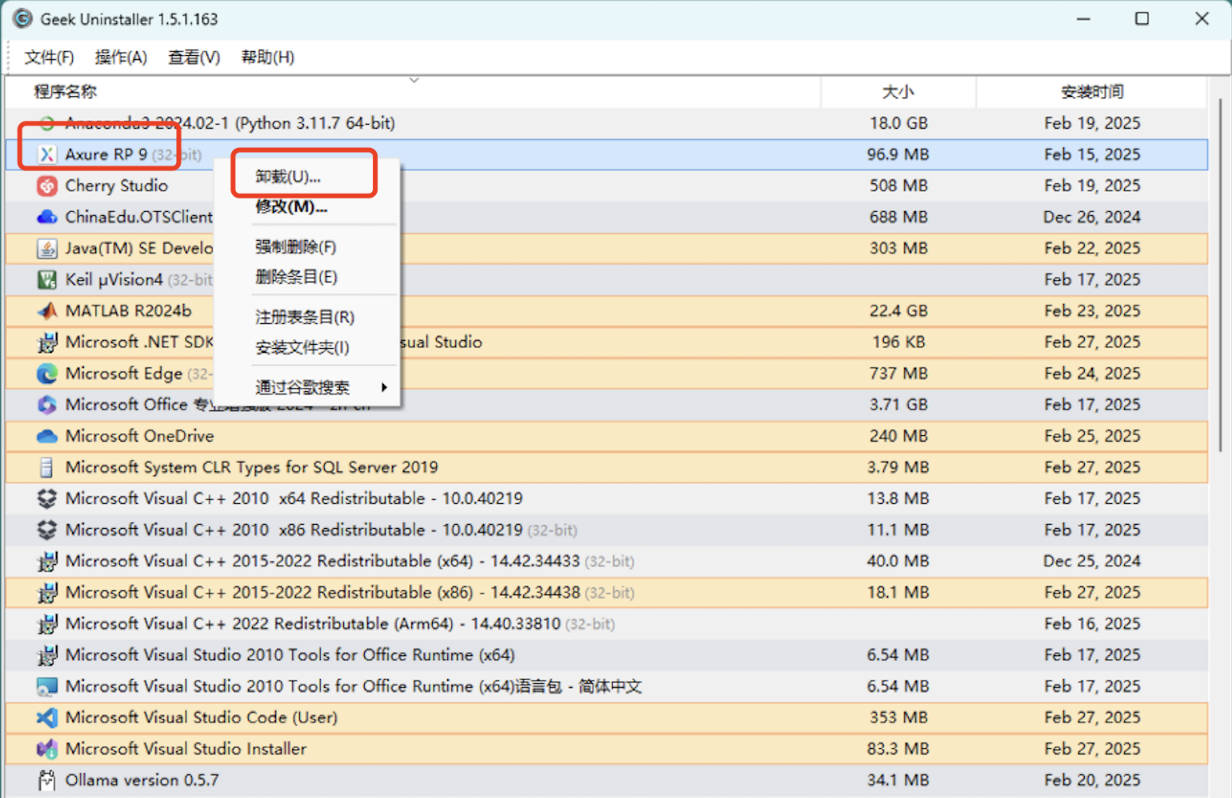
Task: Click the Office Runtime (x64) tools icon
Action: coord(47,655)
